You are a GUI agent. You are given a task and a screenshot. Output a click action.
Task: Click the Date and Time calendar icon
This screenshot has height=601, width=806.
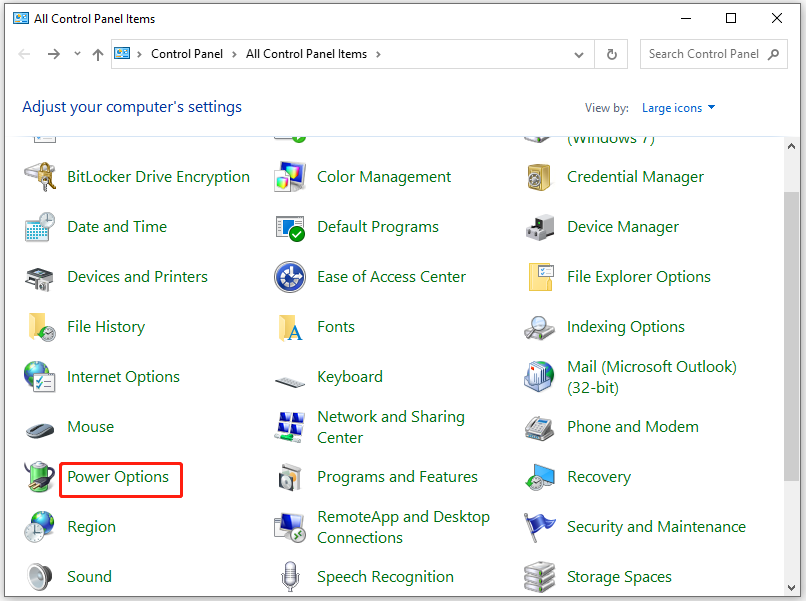[x=40, y=227]
